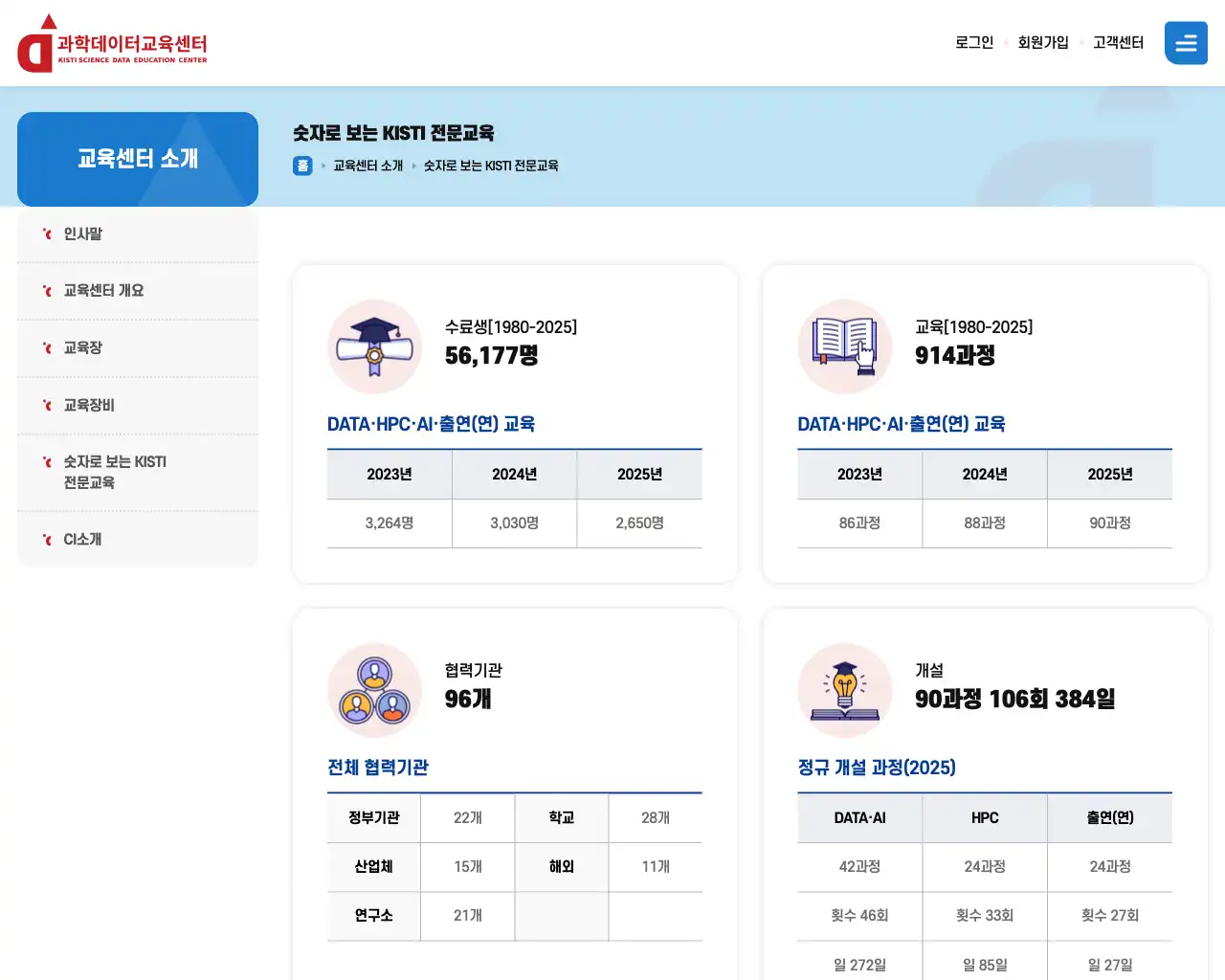Click the 22개 value for 정부기관

click(468, 818)
